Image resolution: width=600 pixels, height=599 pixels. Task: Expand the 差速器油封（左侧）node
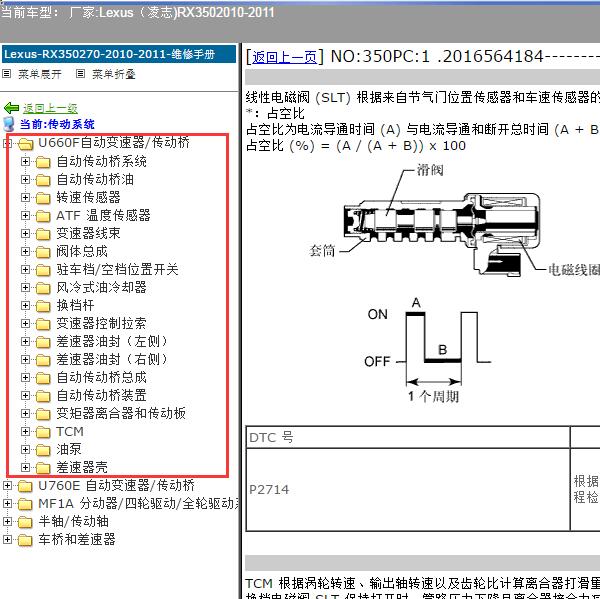(25, 341)
